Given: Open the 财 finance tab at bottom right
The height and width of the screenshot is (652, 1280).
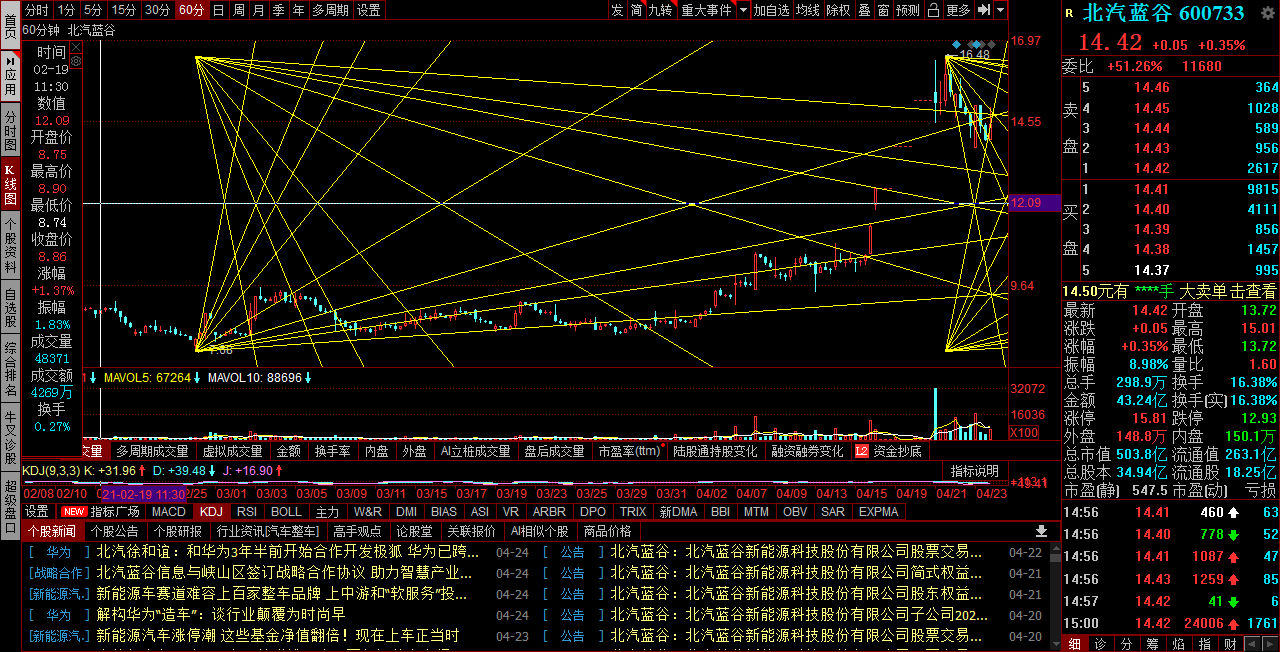Looking at the screenshot, I should click(1230, 643).
